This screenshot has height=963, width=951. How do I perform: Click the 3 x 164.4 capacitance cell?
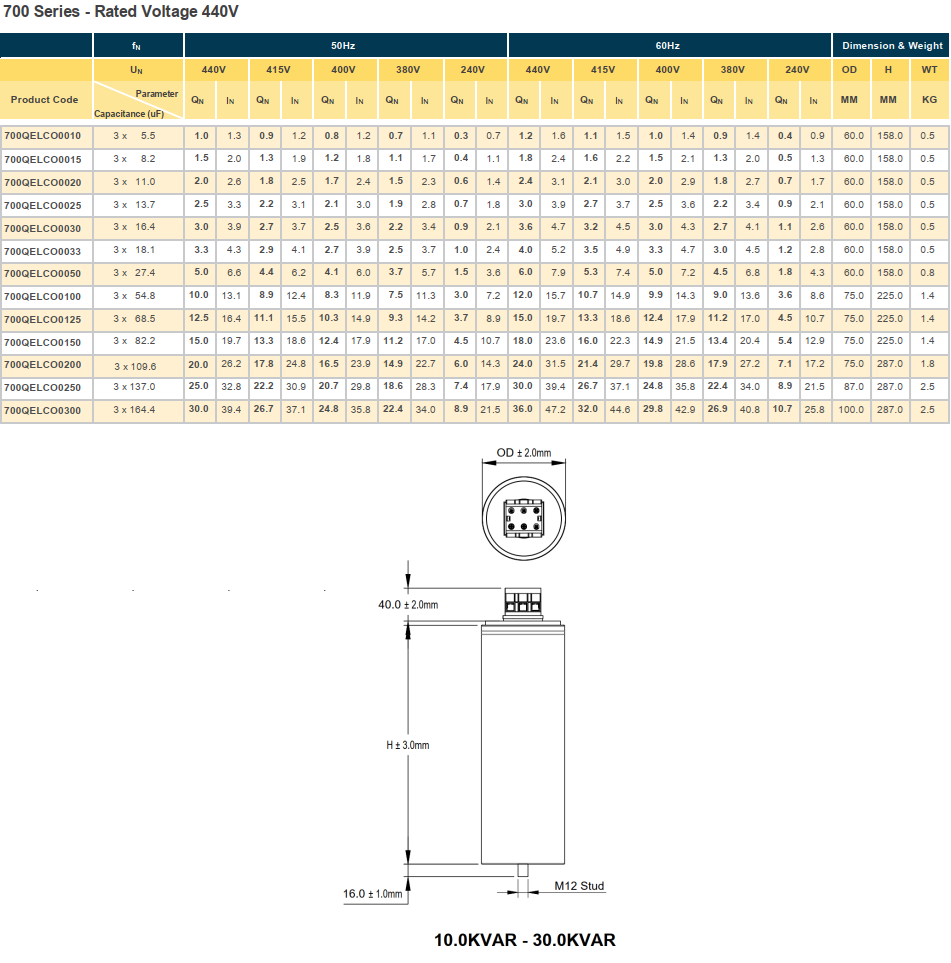coord(134,411)
